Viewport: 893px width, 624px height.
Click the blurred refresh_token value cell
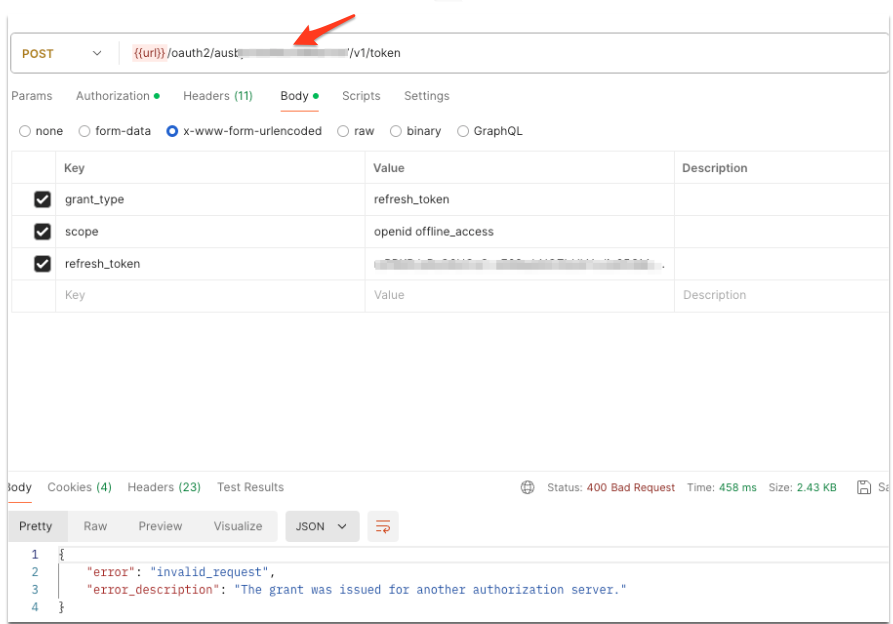tap(519, 264)
